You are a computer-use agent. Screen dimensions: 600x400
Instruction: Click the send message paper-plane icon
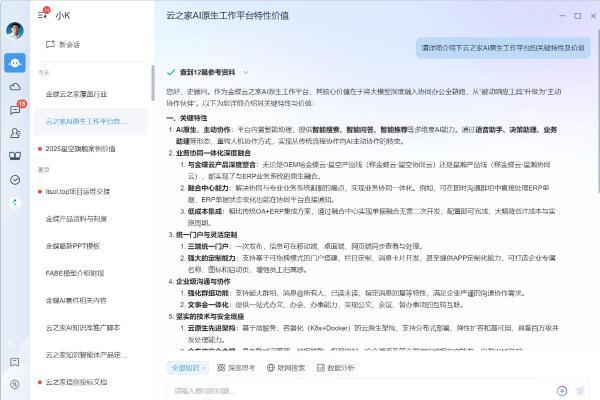tap(580, 390)
